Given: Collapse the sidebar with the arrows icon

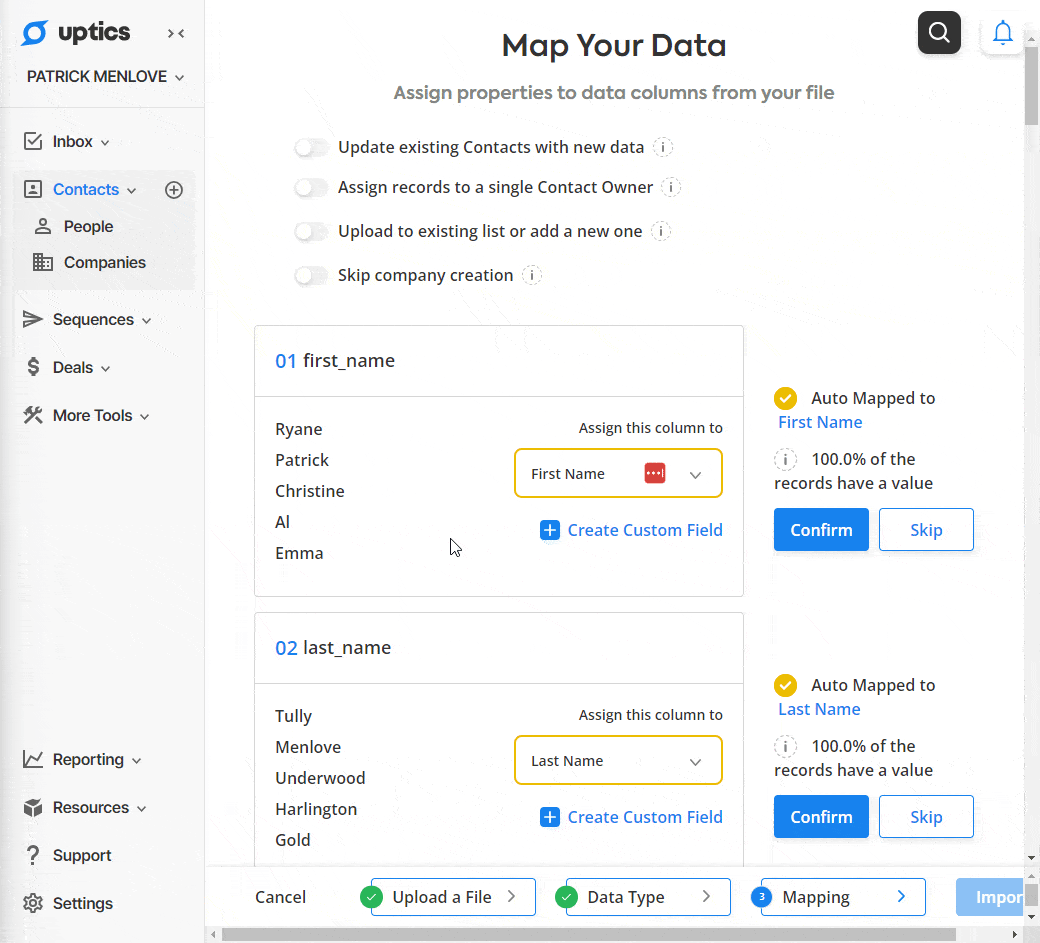Looking at the screenshot, I should (176, 33).
